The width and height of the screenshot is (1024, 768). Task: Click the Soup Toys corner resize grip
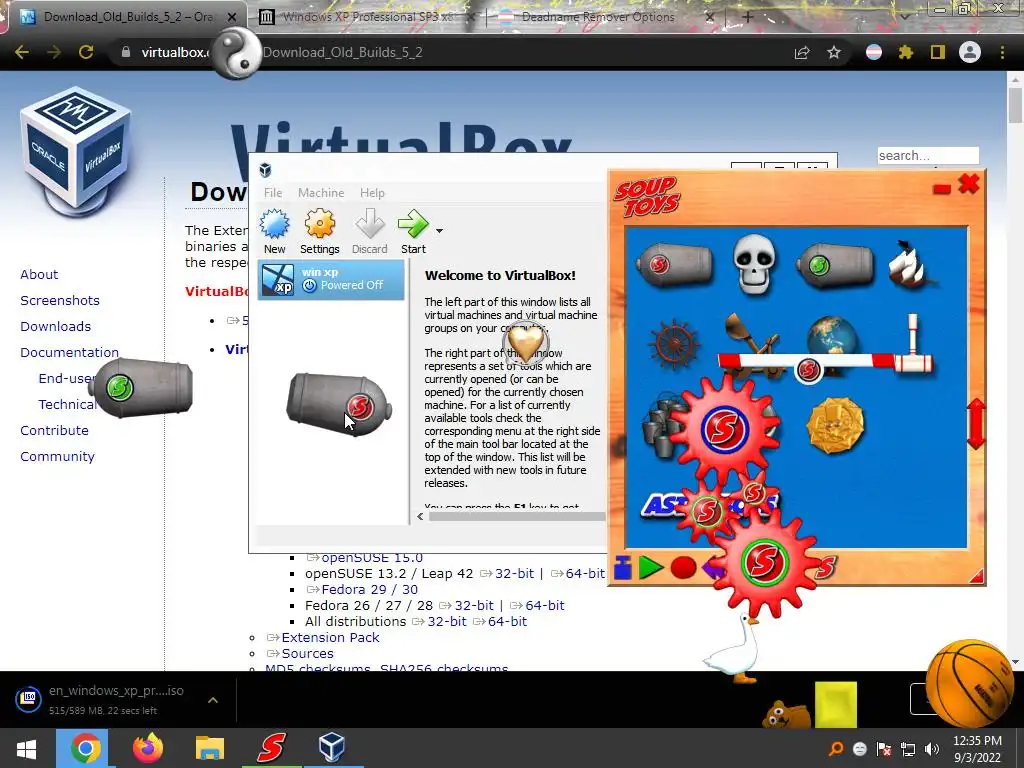coord(976,575)
